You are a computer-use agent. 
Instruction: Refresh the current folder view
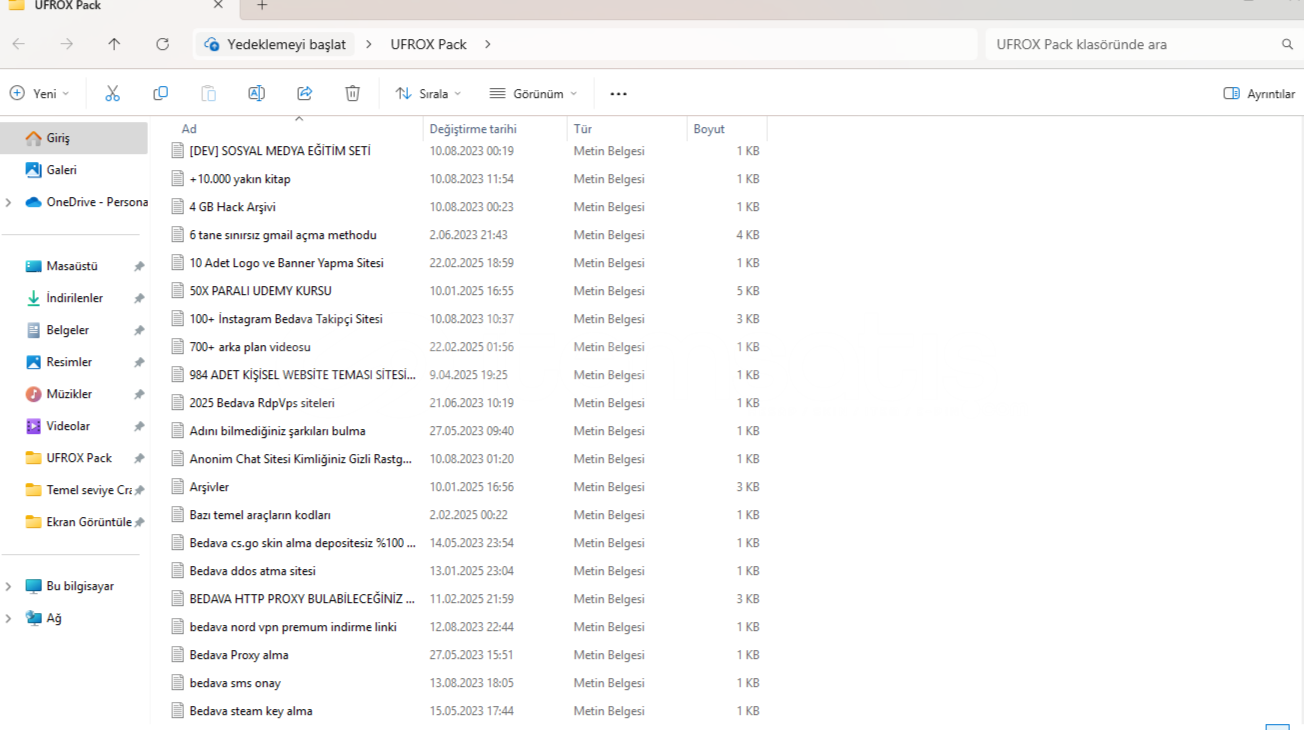tap(162, 44)
